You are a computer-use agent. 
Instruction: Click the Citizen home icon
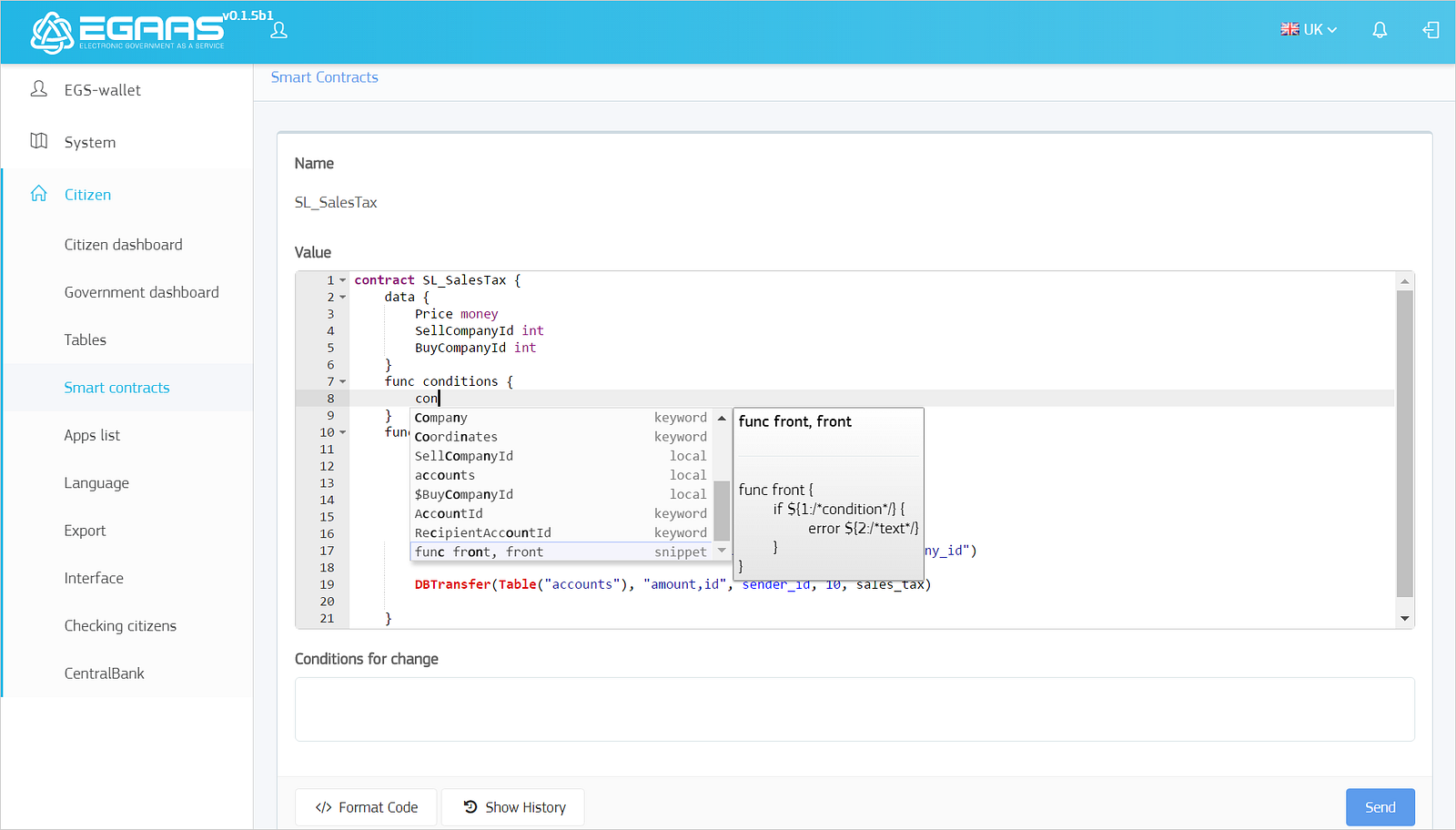click(x=38, y=194)
